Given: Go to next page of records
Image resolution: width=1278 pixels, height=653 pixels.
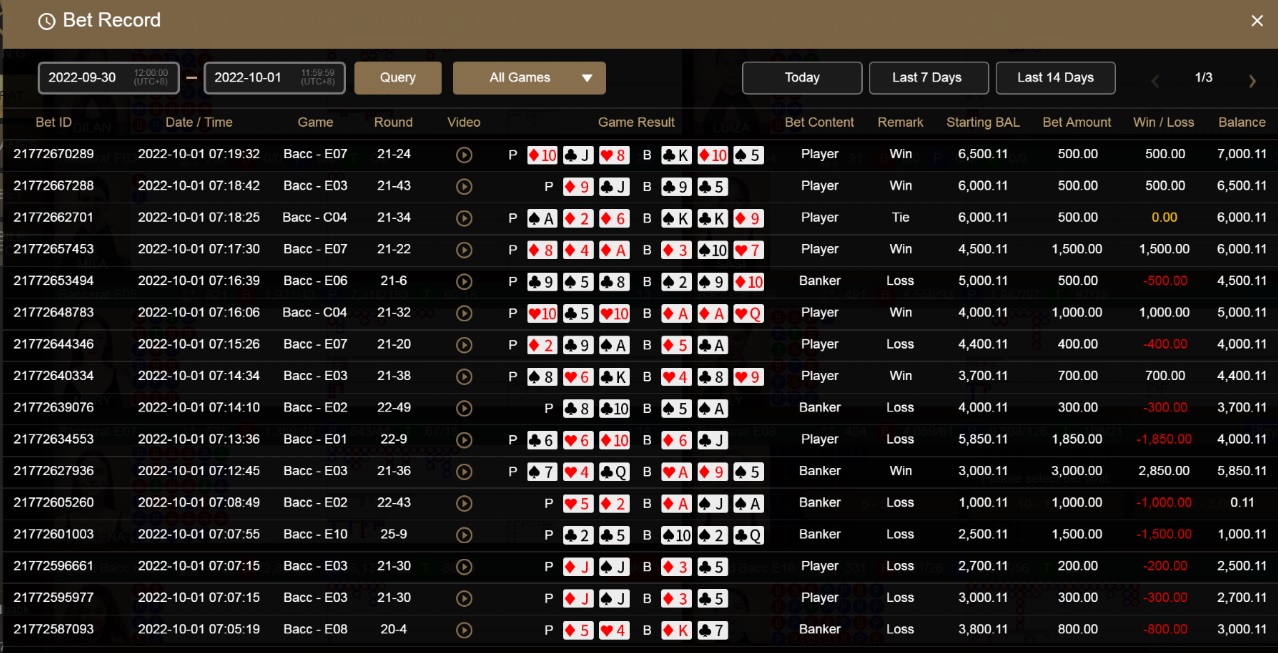Looking at the screenshot, I should pyautogui.click(x=1252, y=81).
